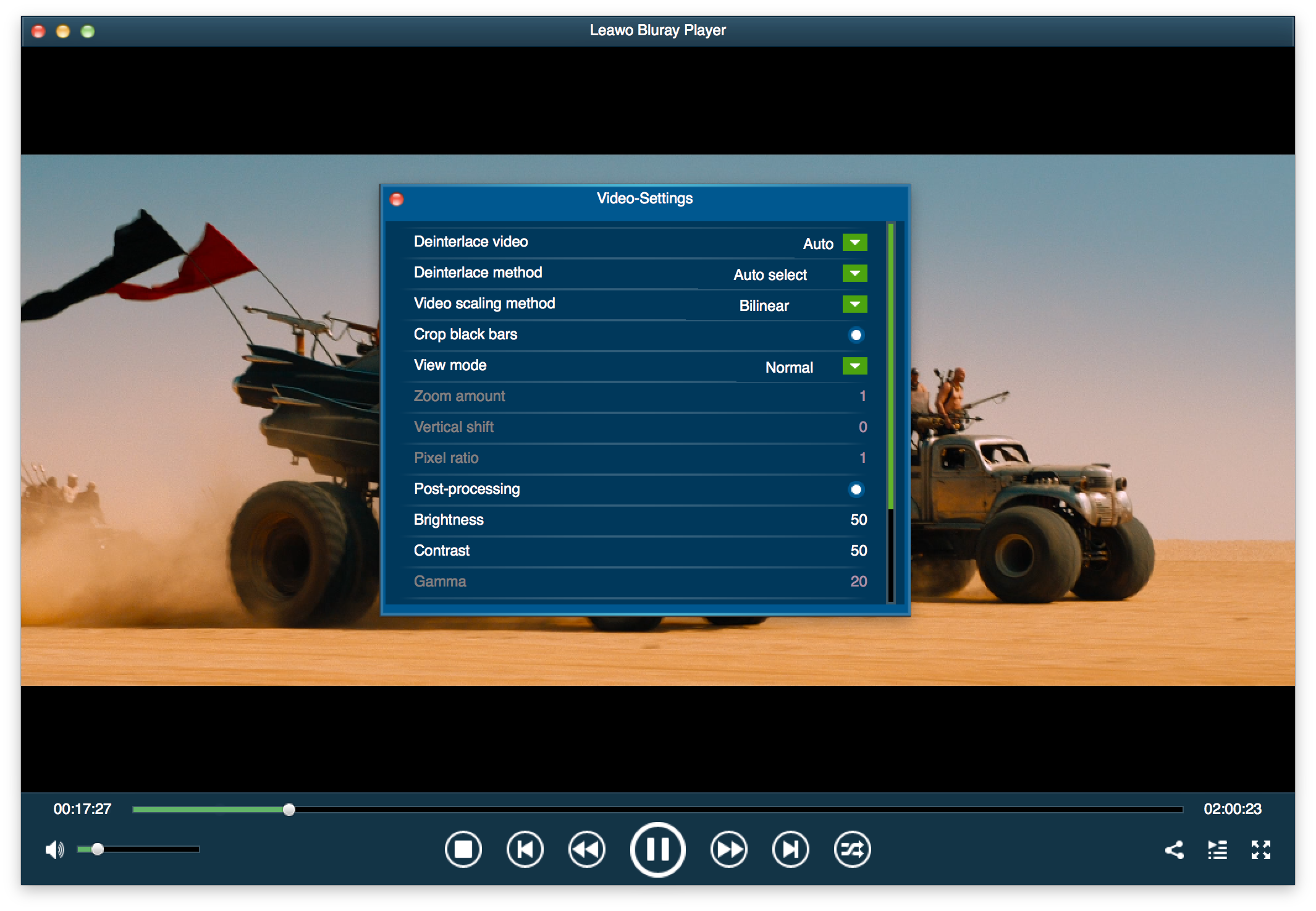Screen dimensions: 1316x911
Task: Skip to previous chapter
Action: (525, 849)
